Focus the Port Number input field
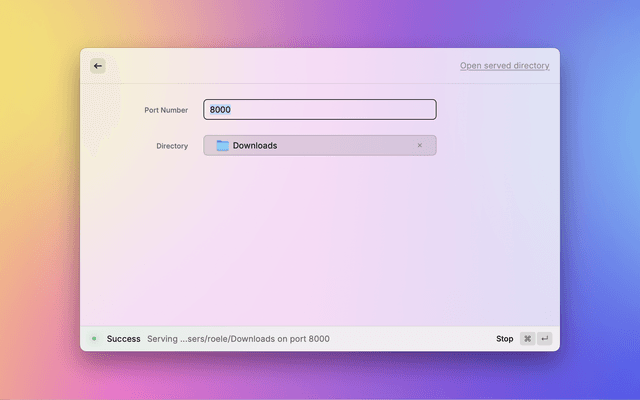The width and height of the screenshot is (640, 400). pos(320,110)
